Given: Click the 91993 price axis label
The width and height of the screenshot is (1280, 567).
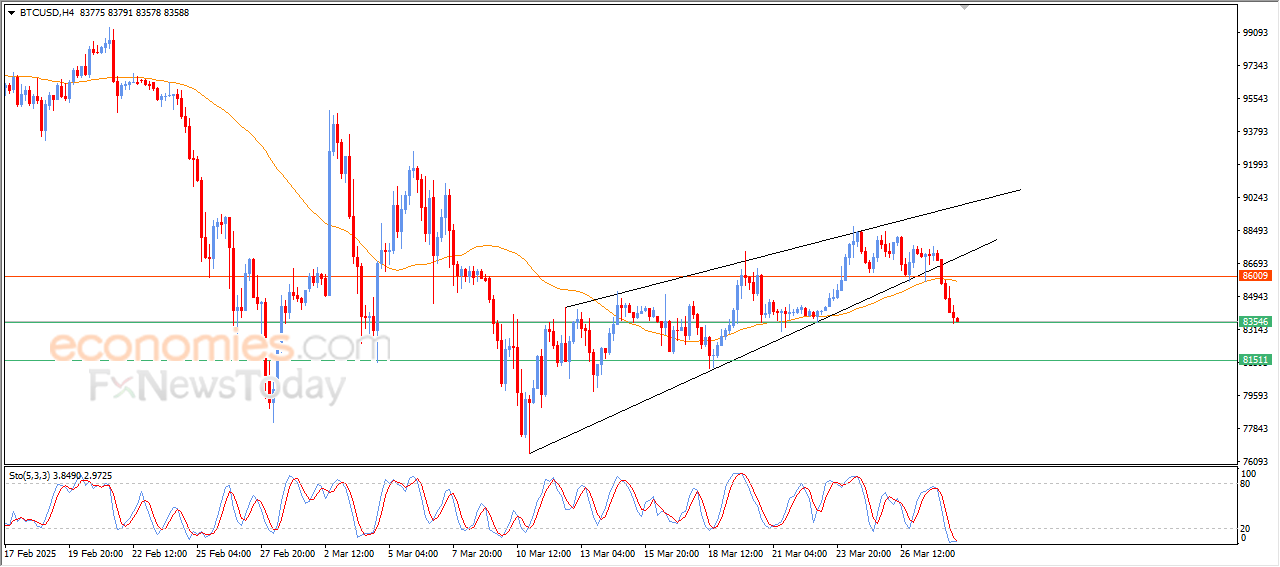Looking at the screenshot, I should pos(1255,165).
